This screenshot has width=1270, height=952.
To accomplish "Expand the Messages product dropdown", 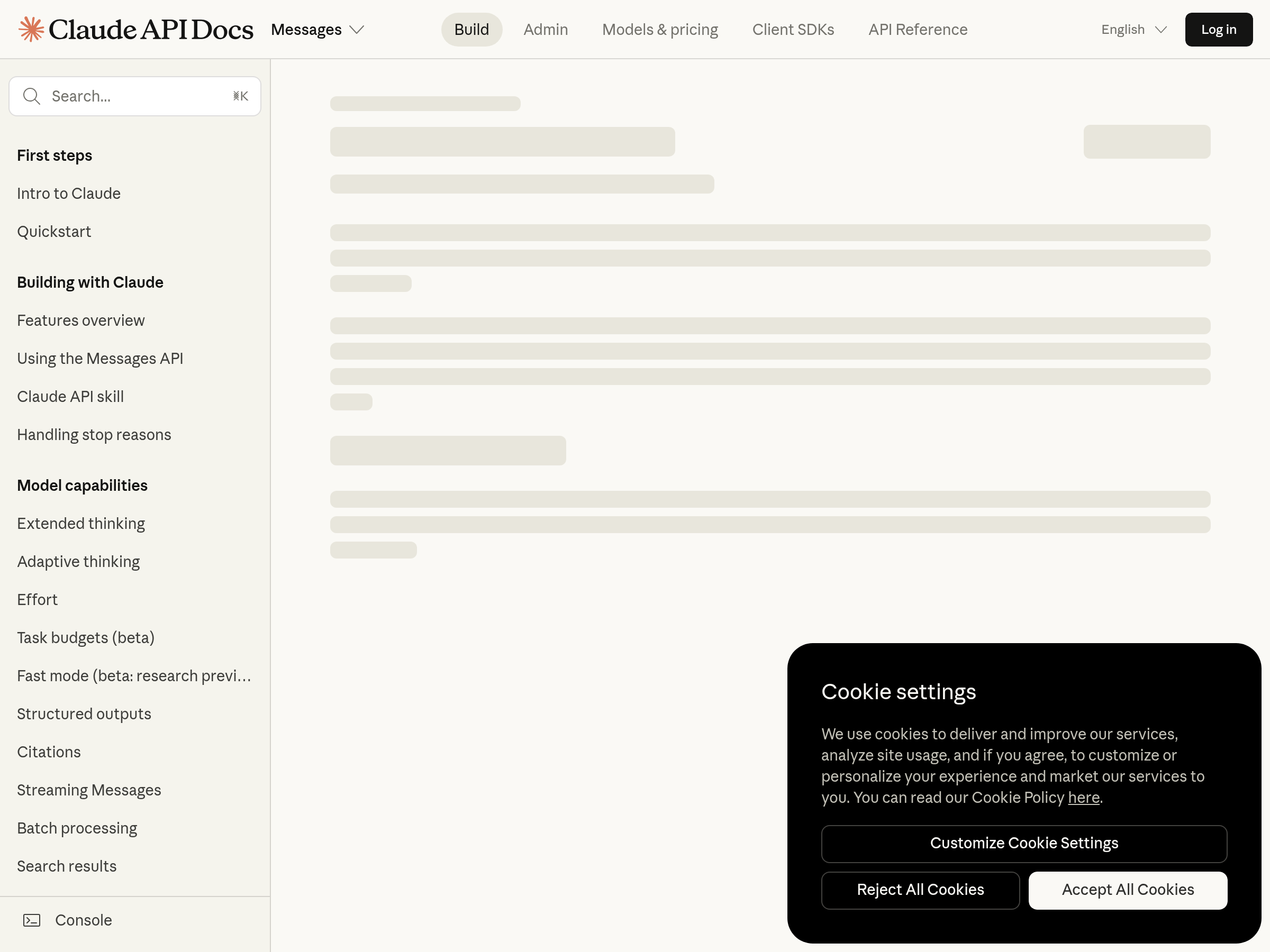I will 317,29.
